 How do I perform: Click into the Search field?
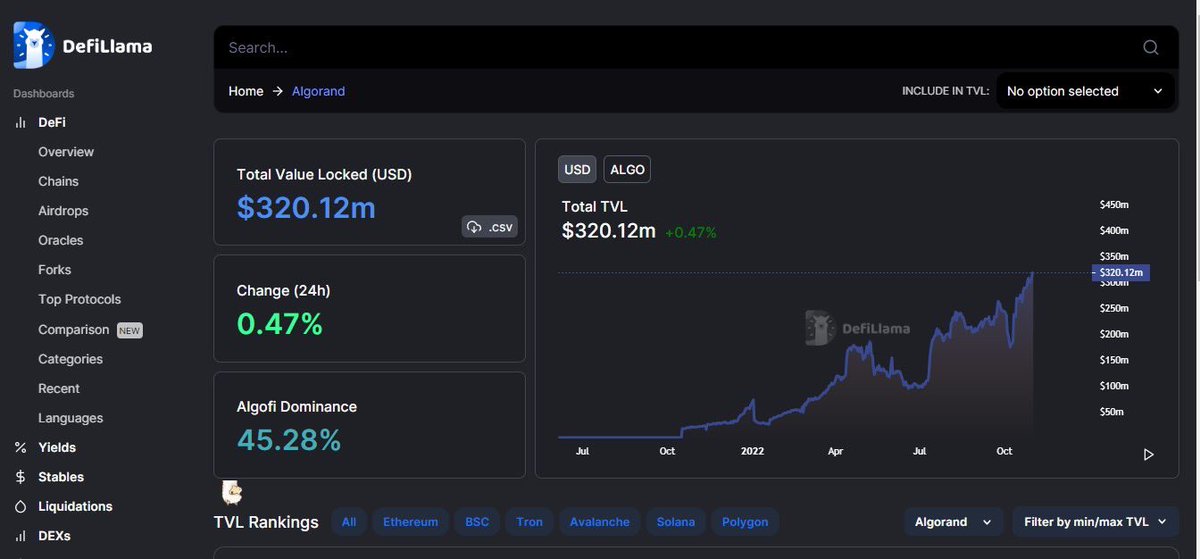(680, 47)
